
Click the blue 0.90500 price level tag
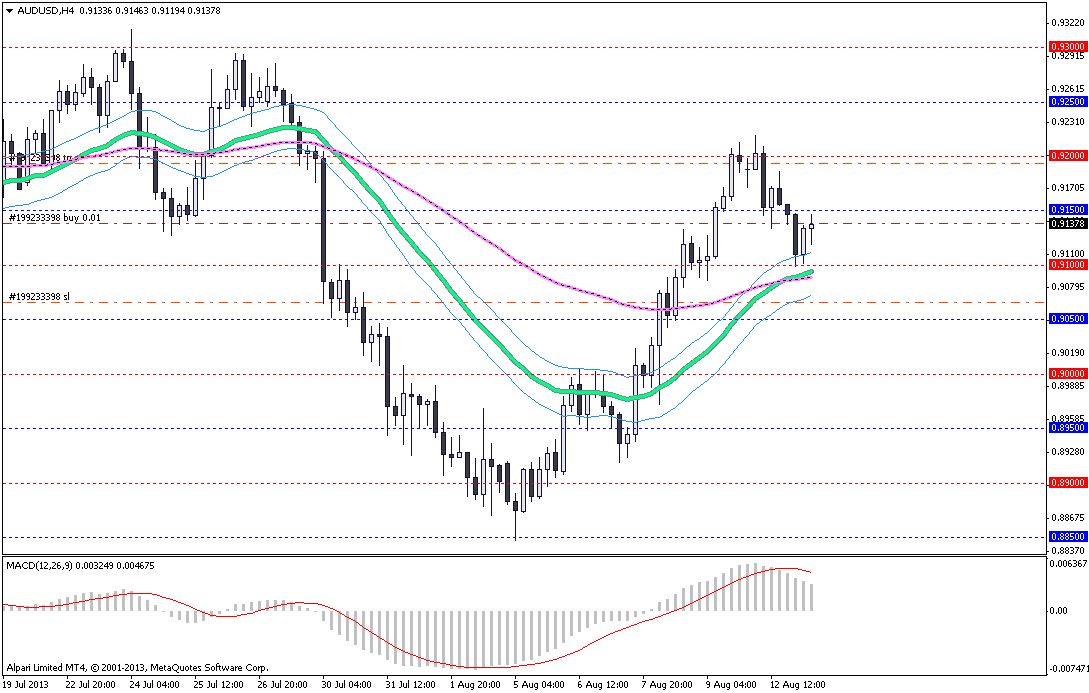[1067, 319]
